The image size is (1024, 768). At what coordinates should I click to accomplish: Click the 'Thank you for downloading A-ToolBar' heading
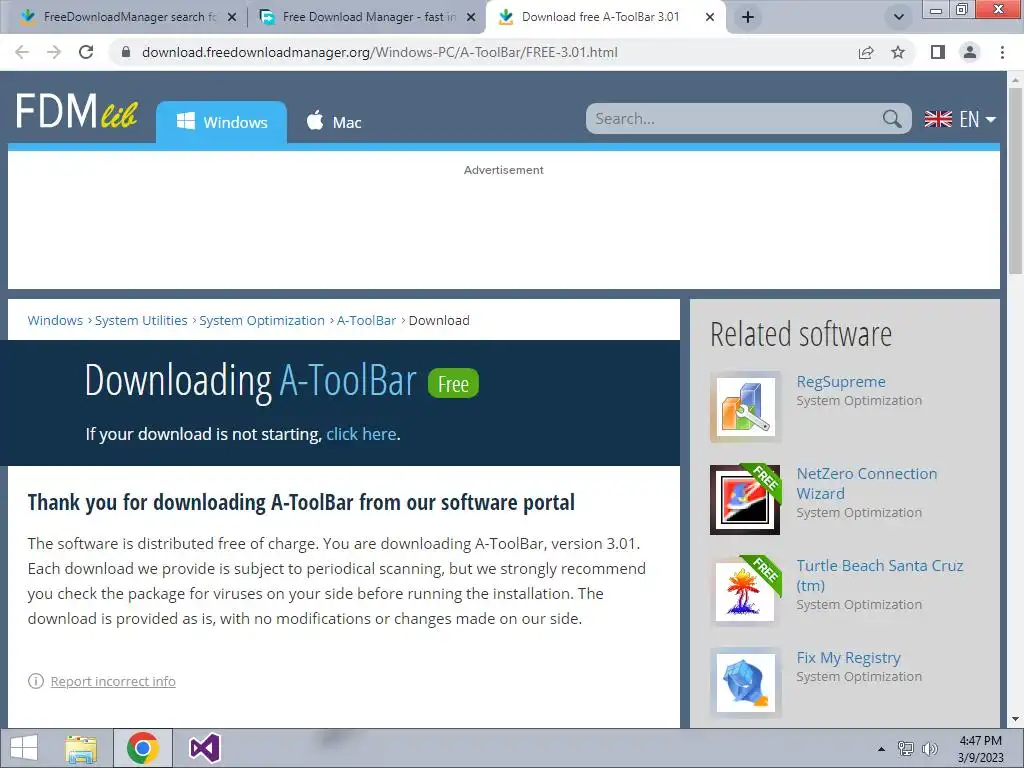click(301, 502)
